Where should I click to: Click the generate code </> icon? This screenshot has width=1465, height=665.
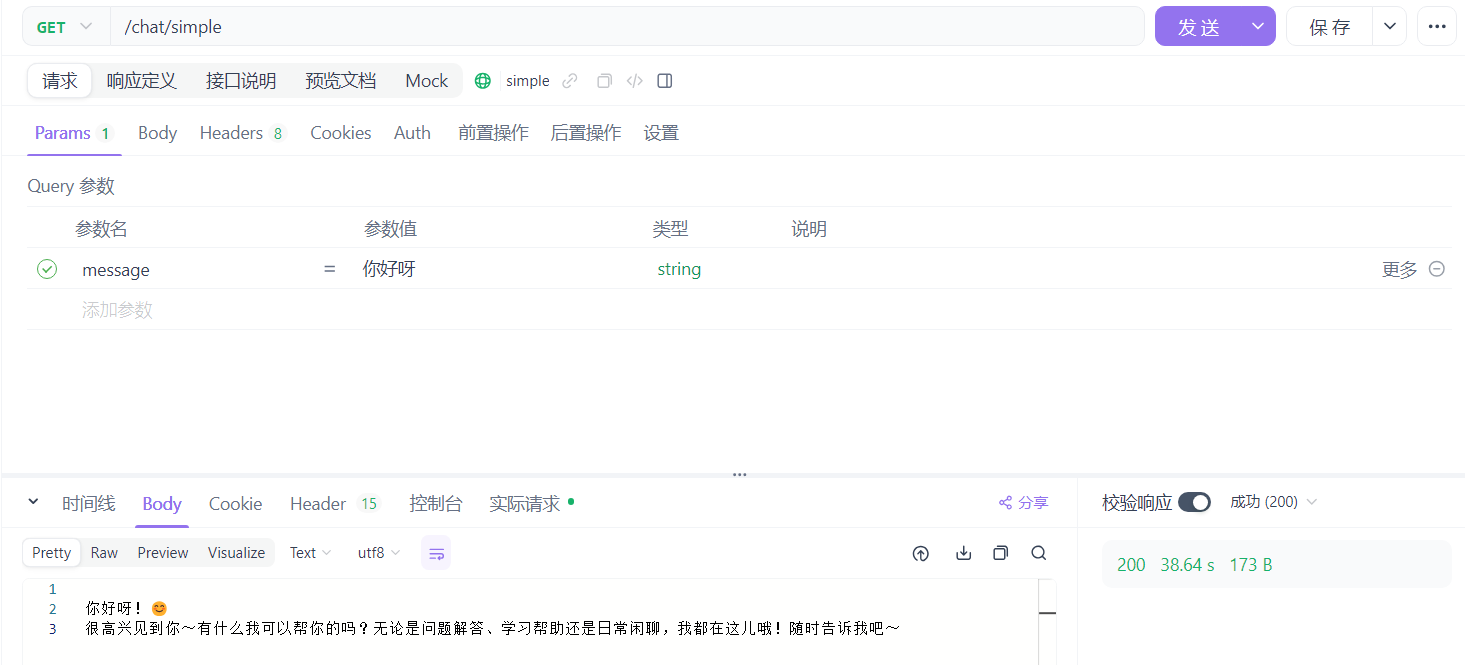(x=634, y=80)
